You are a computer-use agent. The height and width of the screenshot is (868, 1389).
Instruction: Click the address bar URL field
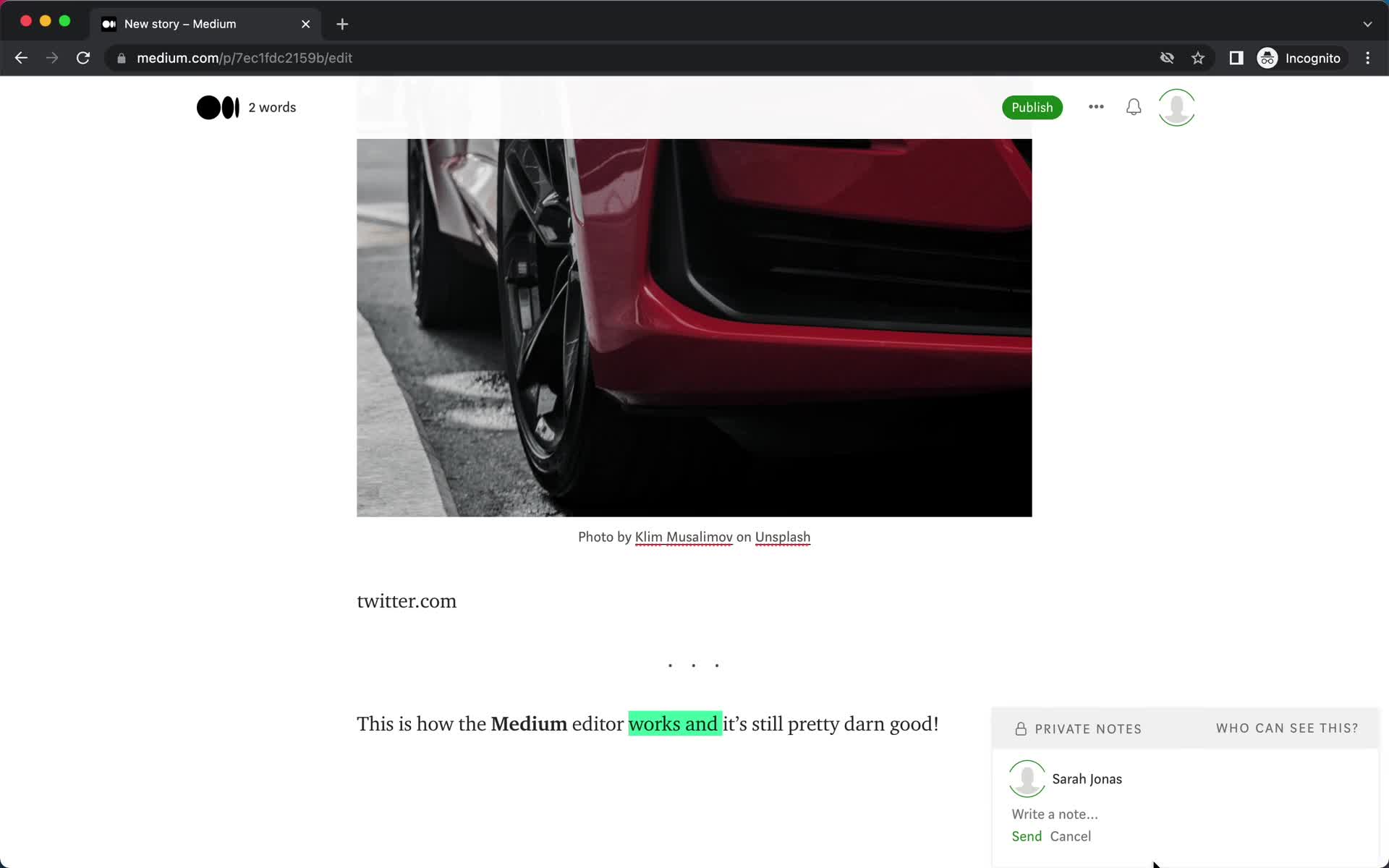click(244, 57)
